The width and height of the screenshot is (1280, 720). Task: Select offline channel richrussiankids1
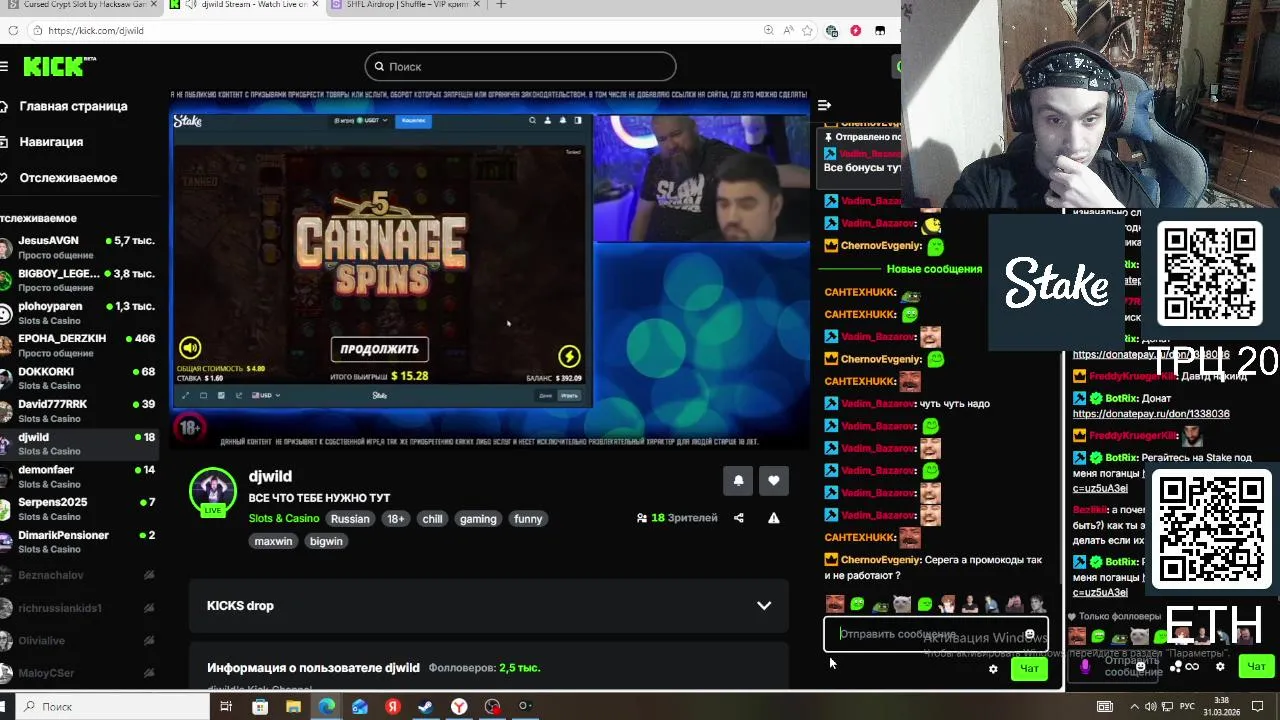78,608
